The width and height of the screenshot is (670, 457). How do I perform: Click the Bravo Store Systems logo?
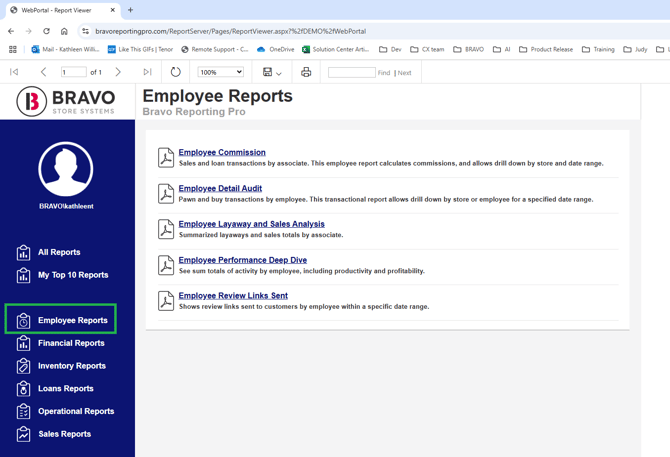pyautogui.click(x=66, y=101)
